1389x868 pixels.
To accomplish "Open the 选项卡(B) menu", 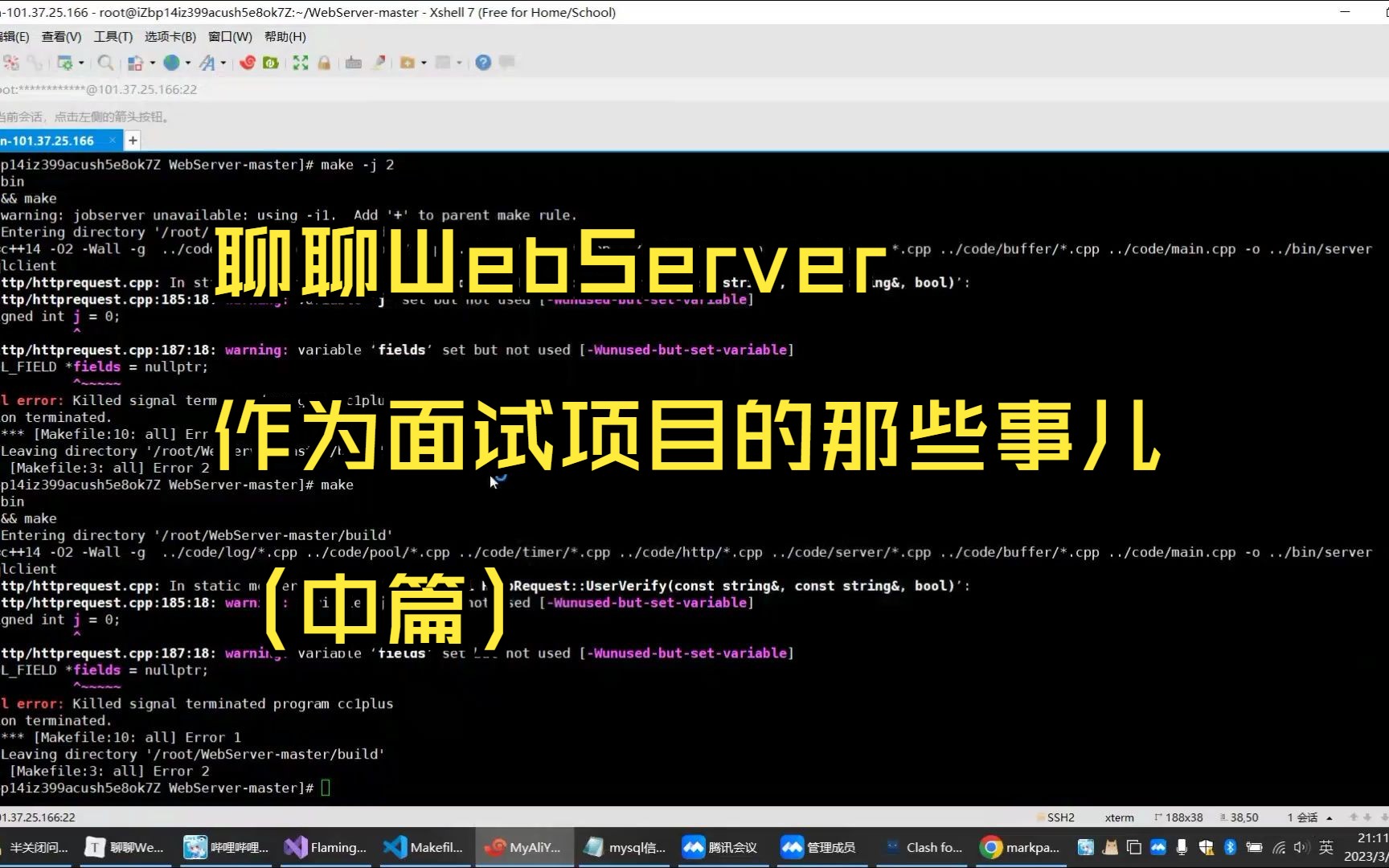I will 170,37.
